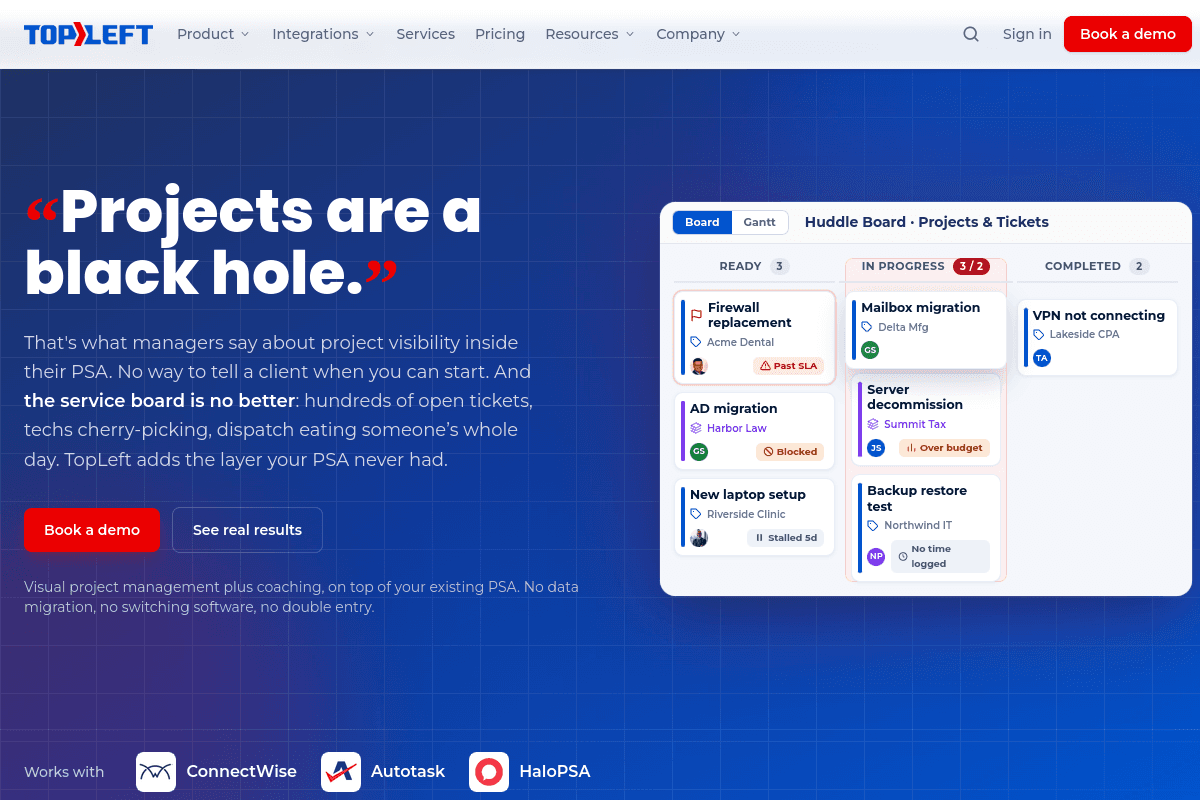The width and height of the screenshot is (1200, 800).
Task: Click the hero Book a demo button
Action: (92, 530)
